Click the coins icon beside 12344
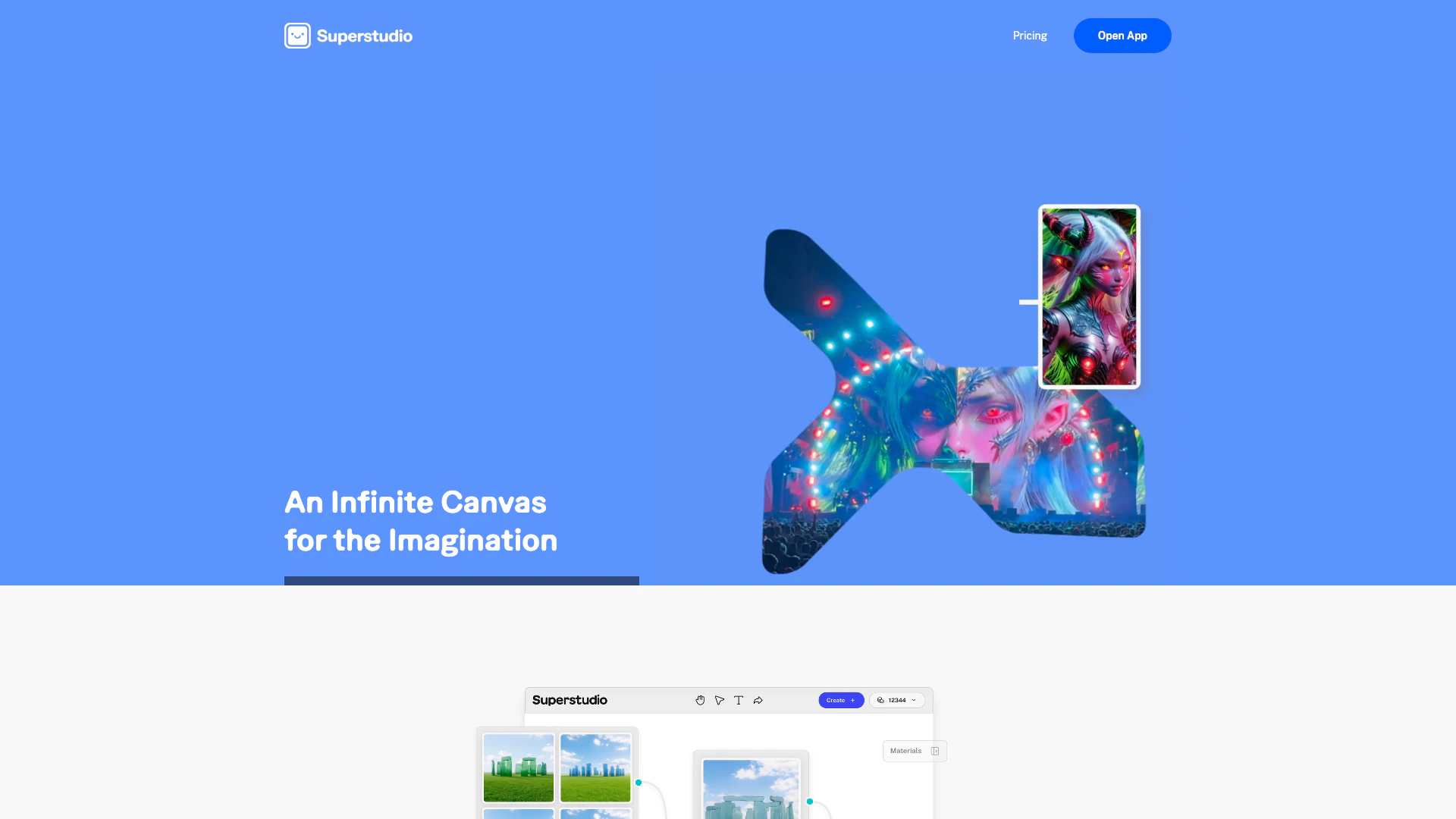Image resolution: width=1456 pixels, height=819 pixels. (880, 700)
